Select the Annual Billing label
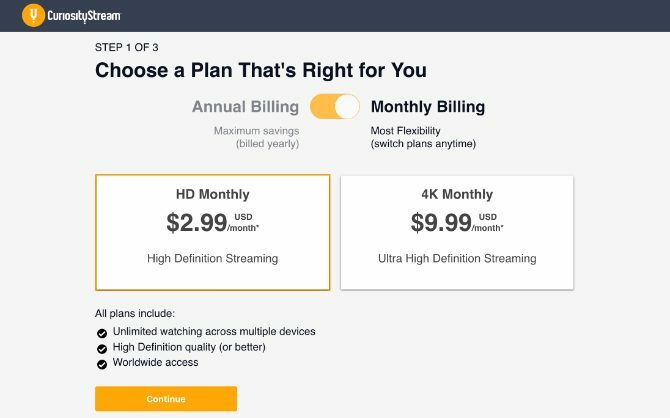The height and width of the screenshot is (418, 670). point(245,107)
